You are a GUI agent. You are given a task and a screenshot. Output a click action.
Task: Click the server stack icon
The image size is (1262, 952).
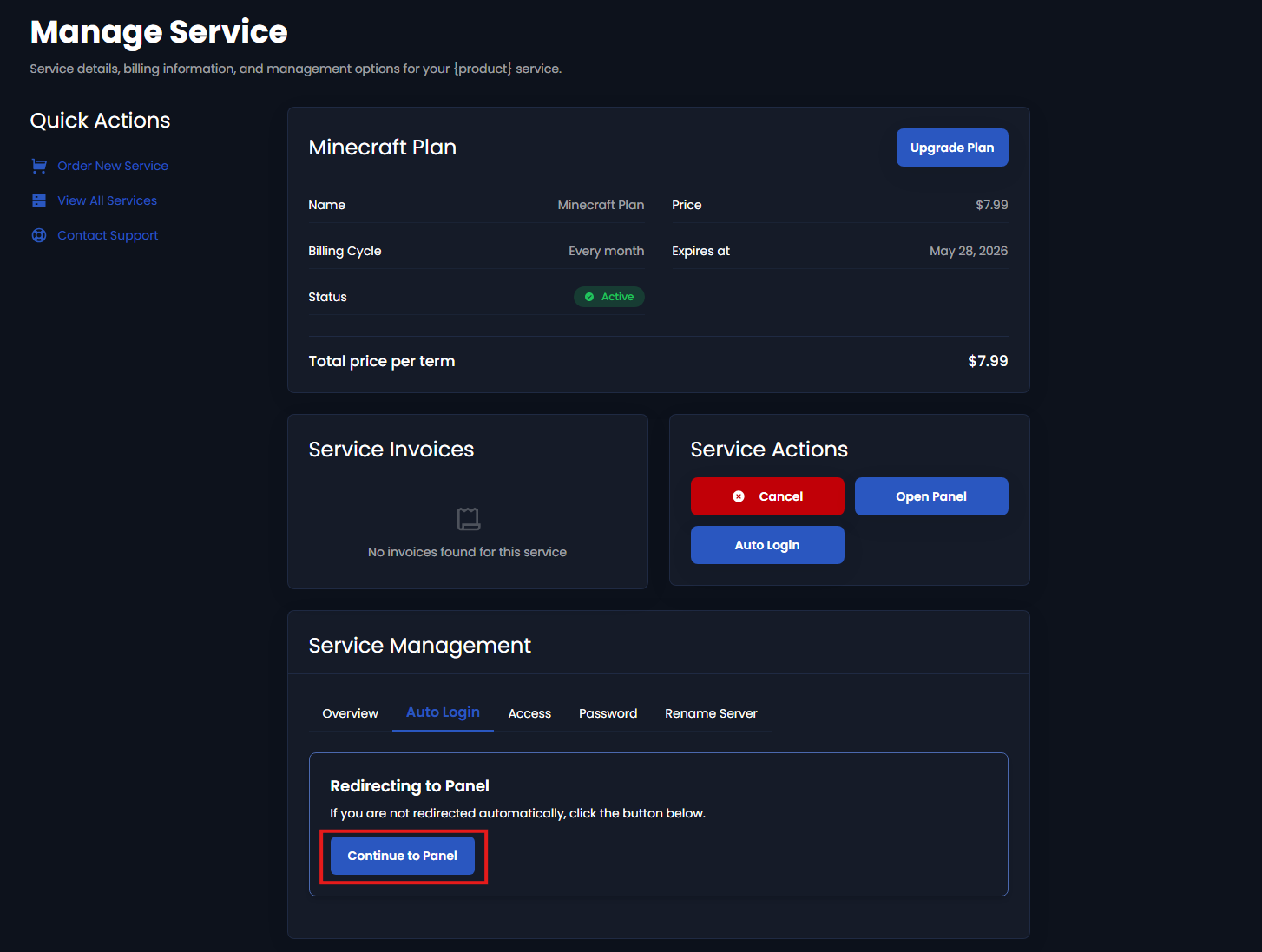[x=39, y=200]
